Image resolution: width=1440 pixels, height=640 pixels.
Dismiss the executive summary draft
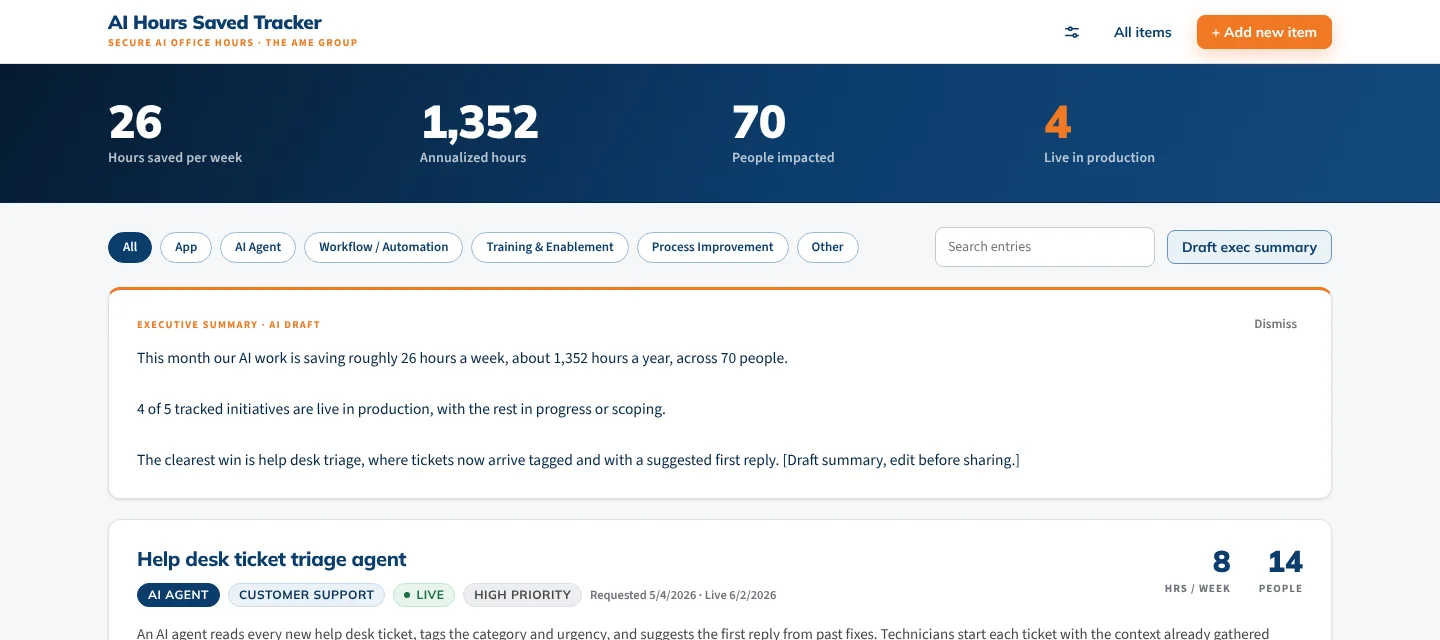click(x=1276, y=324)
